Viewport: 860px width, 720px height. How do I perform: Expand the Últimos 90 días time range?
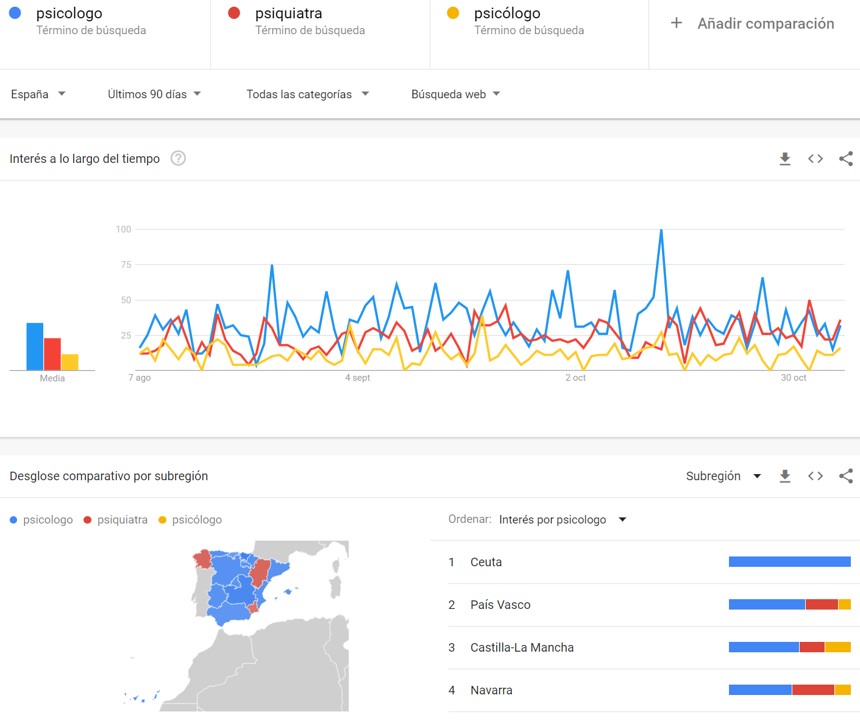point(154,94)
